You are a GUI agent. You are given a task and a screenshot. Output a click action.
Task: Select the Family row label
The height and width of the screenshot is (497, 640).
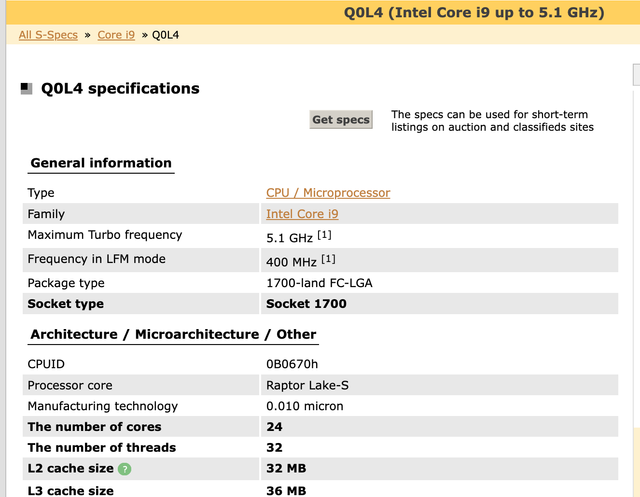click(x=46, y=214)
